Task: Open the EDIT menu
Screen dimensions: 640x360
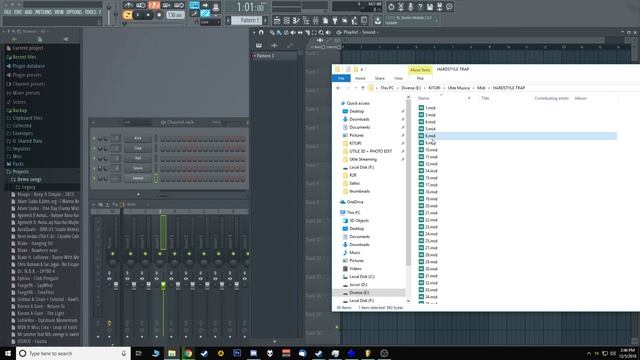Action: point(18,12)
